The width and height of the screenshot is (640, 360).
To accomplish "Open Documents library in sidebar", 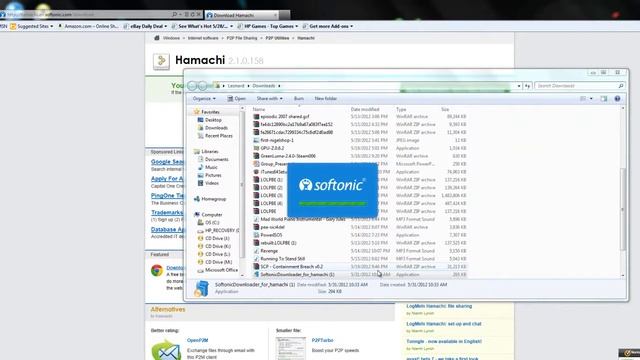I will click(x=213, y=159).
